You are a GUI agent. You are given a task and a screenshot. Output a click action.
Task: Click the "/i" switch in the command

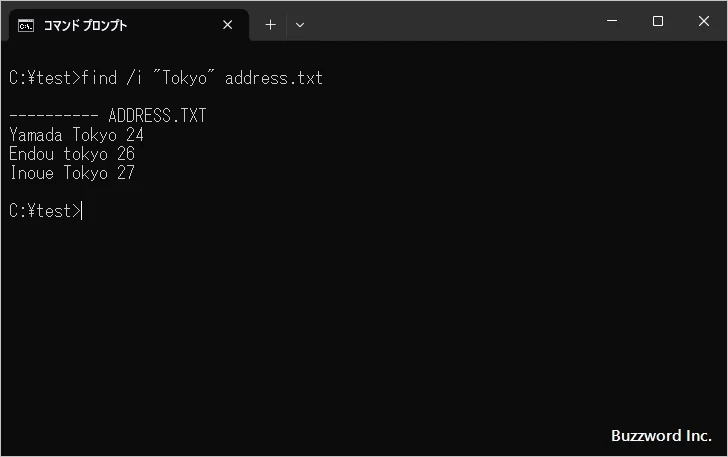click(135, 78)
